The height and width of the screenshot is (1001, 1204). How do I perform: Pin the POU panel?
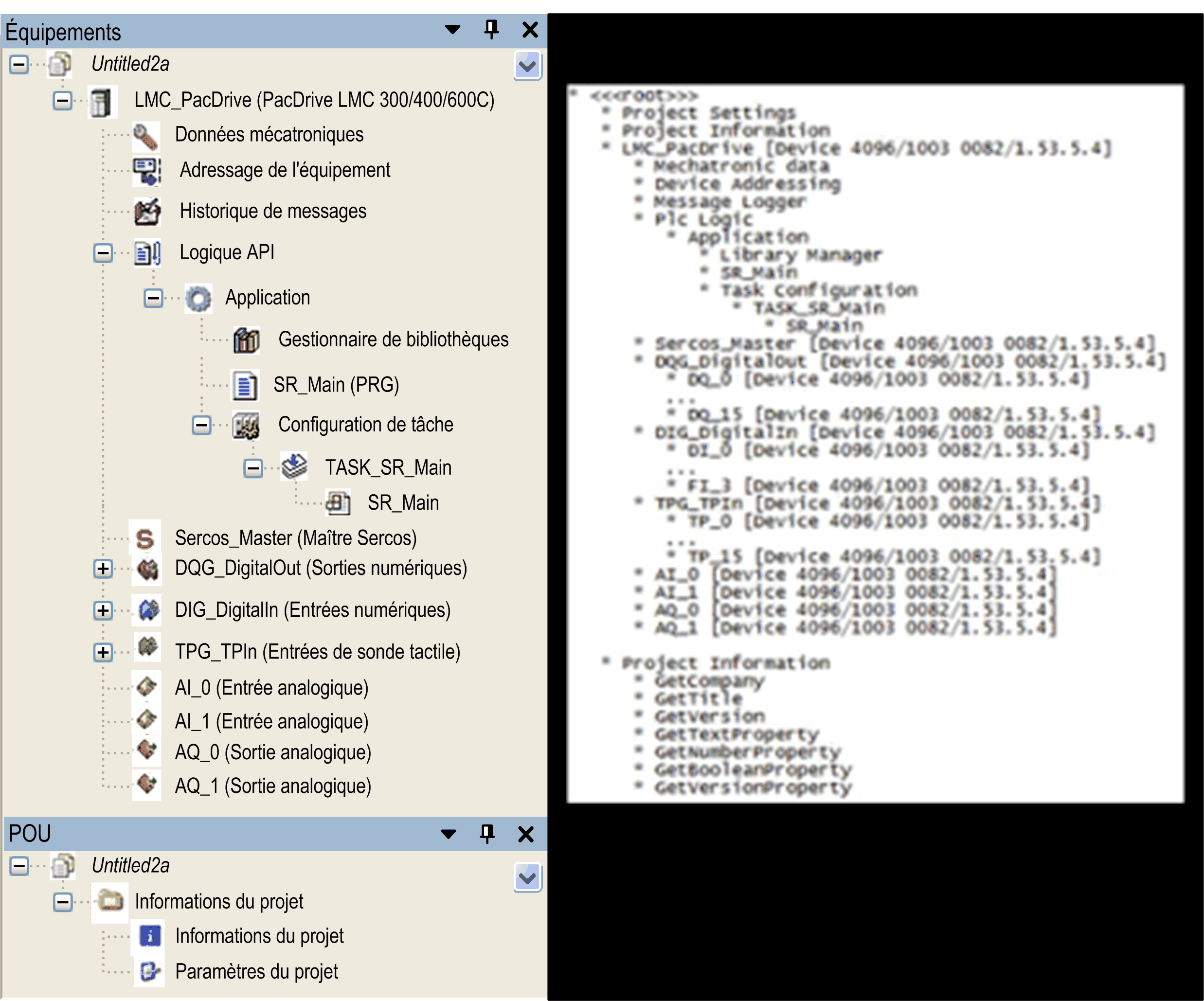pos(487,834)
